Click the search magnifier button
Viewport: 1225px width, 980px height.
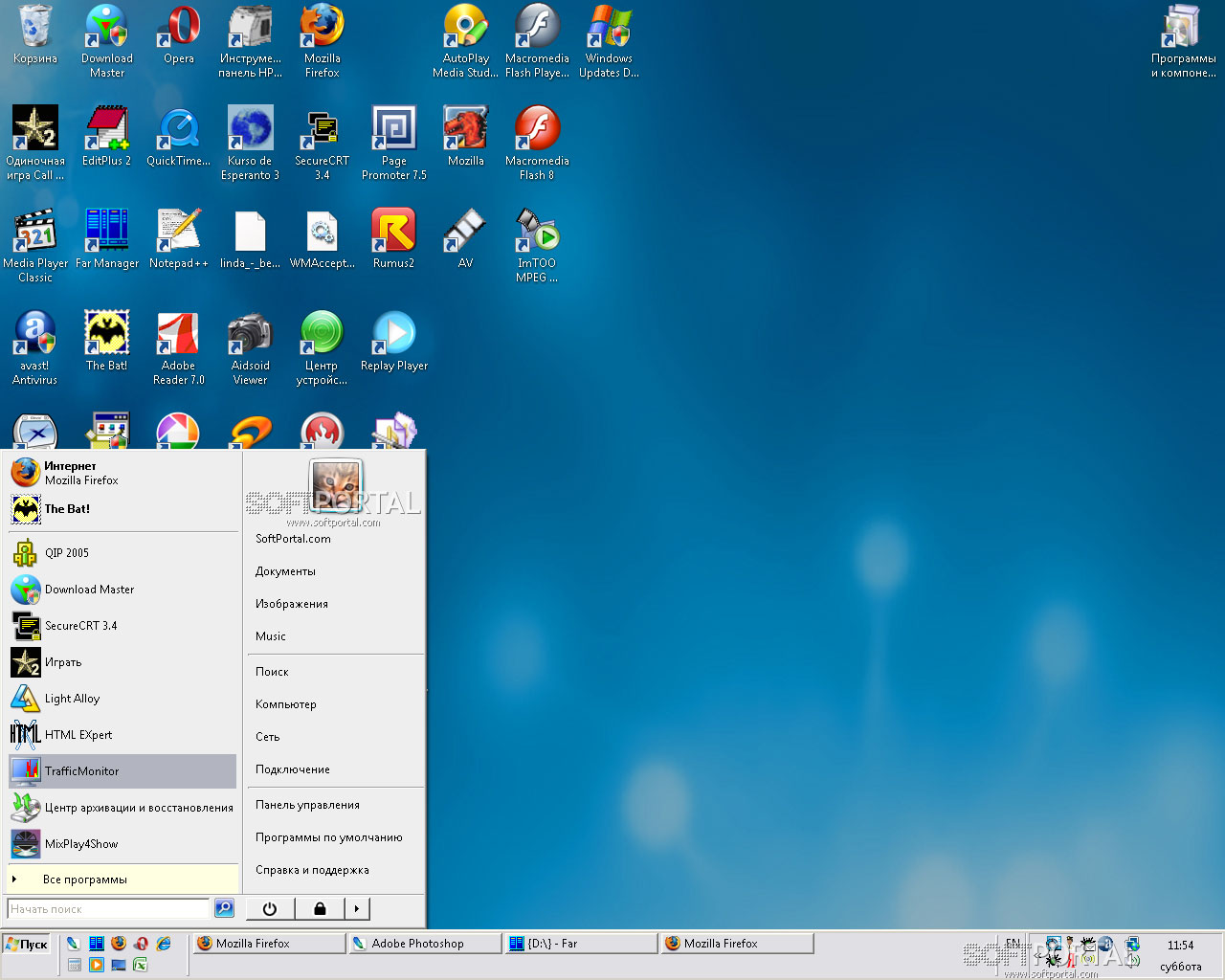point(224,908)
